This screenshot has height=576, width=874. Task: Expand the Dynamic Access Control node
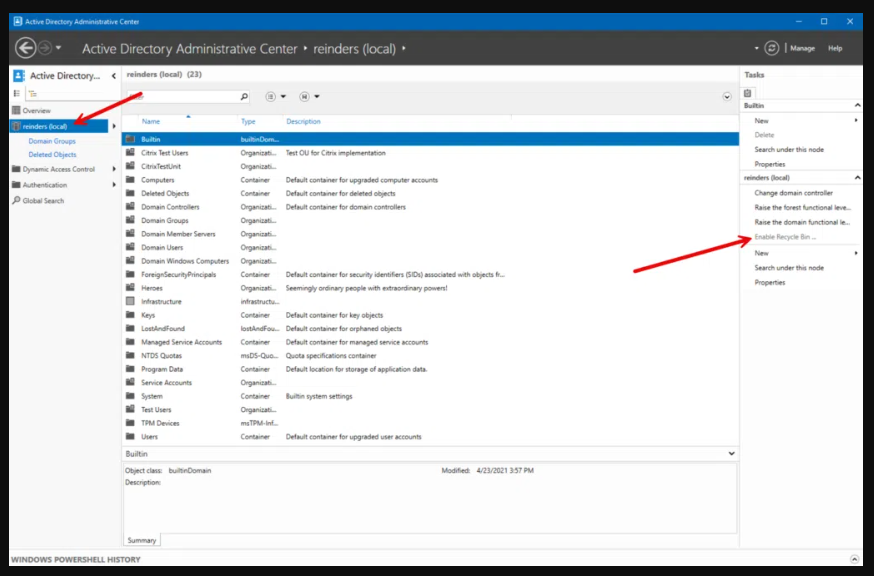[x=114, y=169]
